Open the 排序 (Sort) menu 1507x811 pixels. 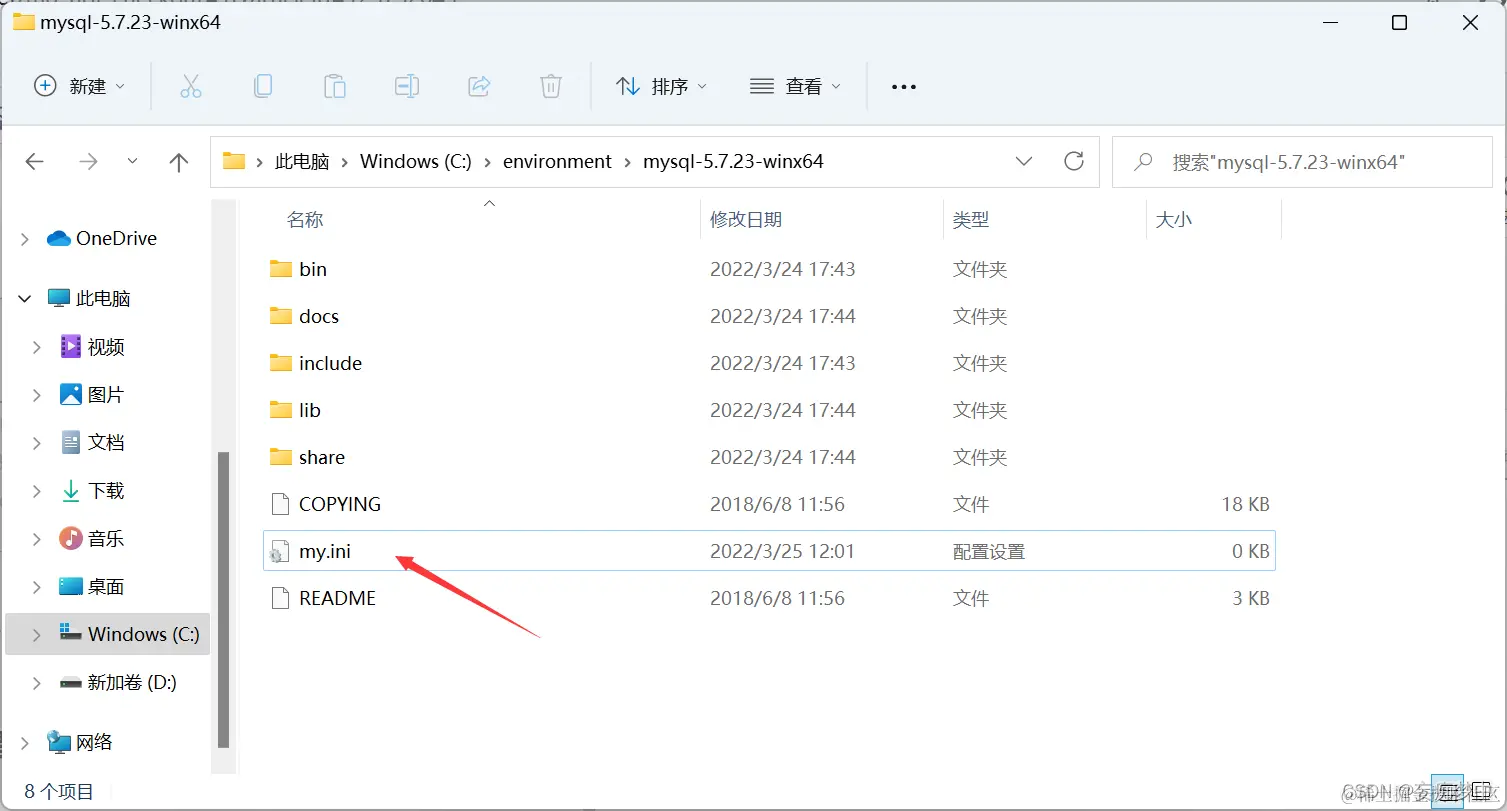[661, 86]
